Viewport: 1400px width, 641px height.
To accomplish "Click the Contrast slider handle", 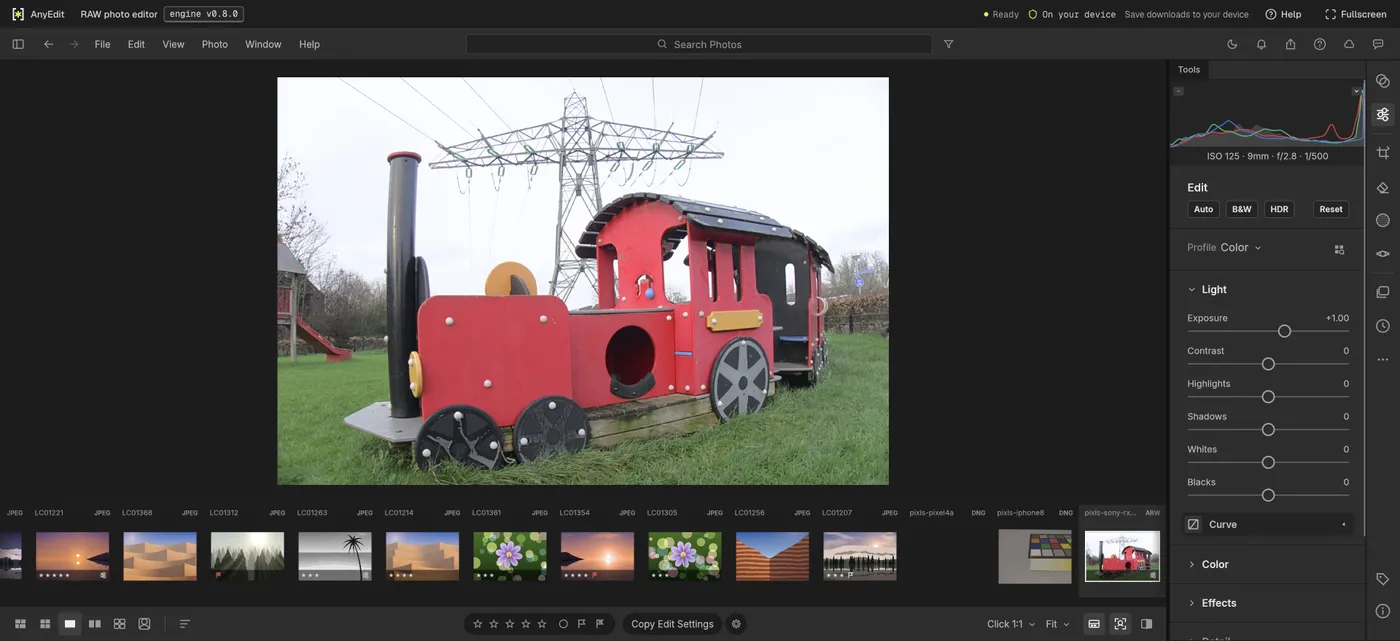I will (x=1268, y=364).
